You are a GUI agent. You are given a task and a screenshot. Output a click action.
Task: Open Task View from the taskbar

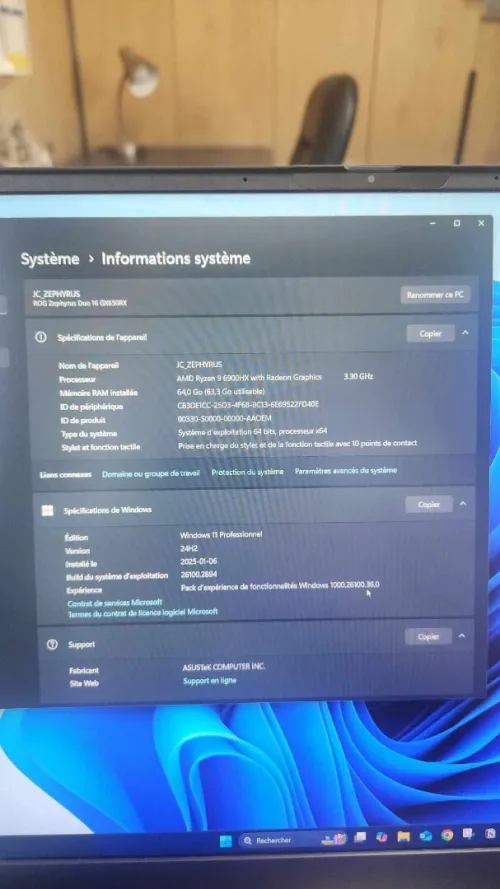click(x=360, y=837)
